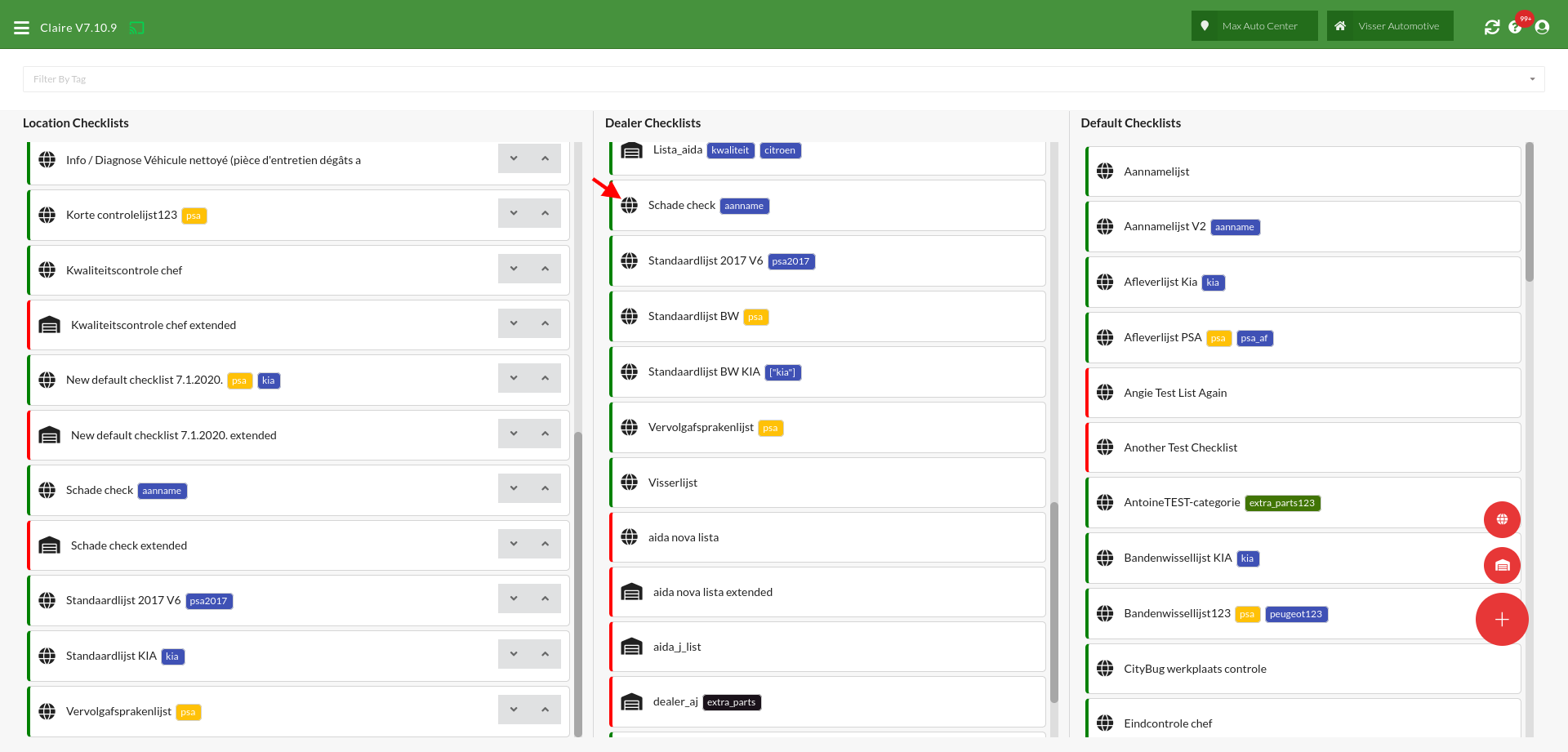Image resolution: width=1568 pixels, height=752 pixels.
Task: Move Standaardlijst KIA down with chevron
Action: 514,655
